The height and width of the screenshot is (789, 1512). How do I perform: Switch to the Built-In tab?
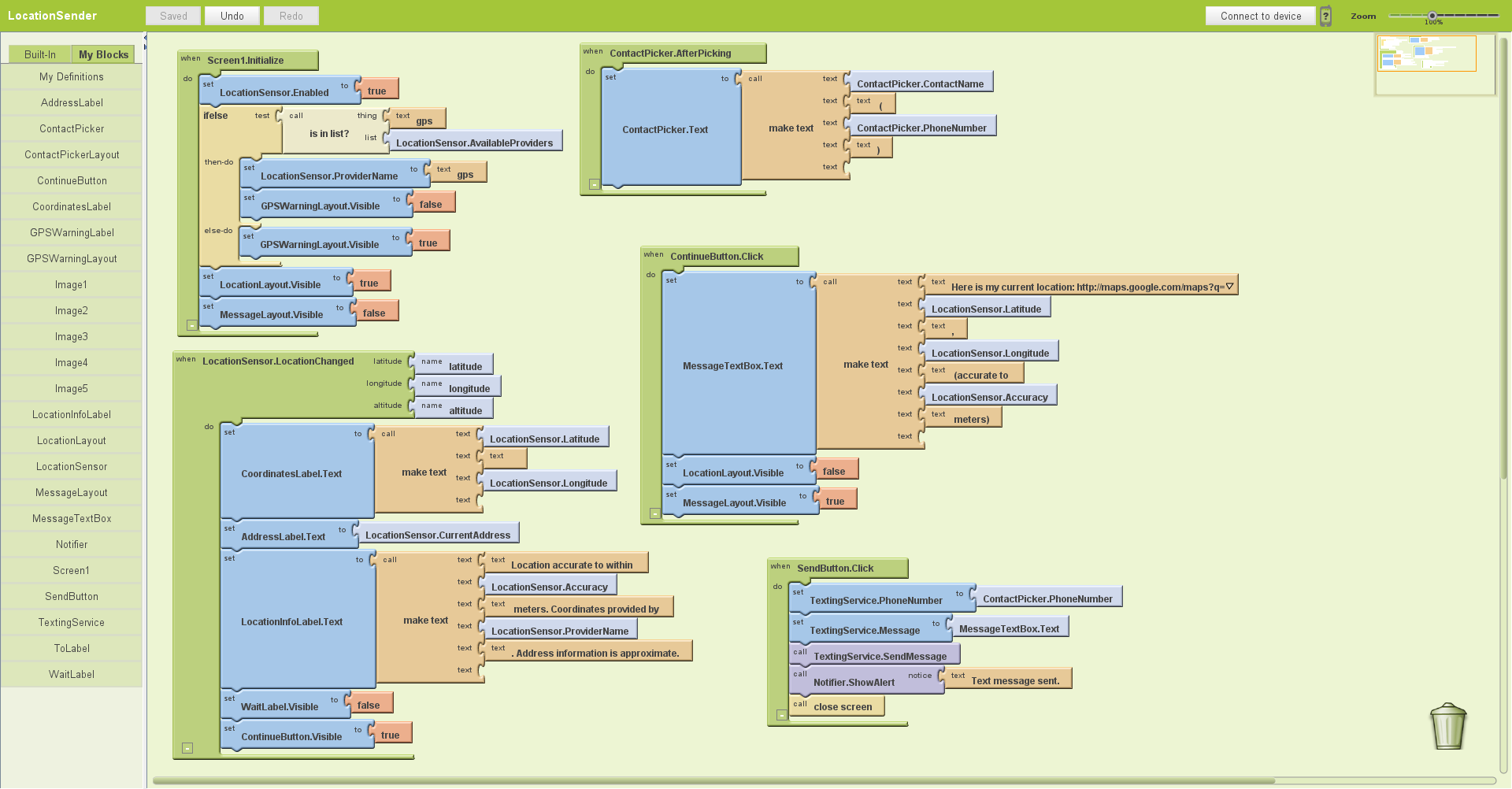tap(40, 54)
